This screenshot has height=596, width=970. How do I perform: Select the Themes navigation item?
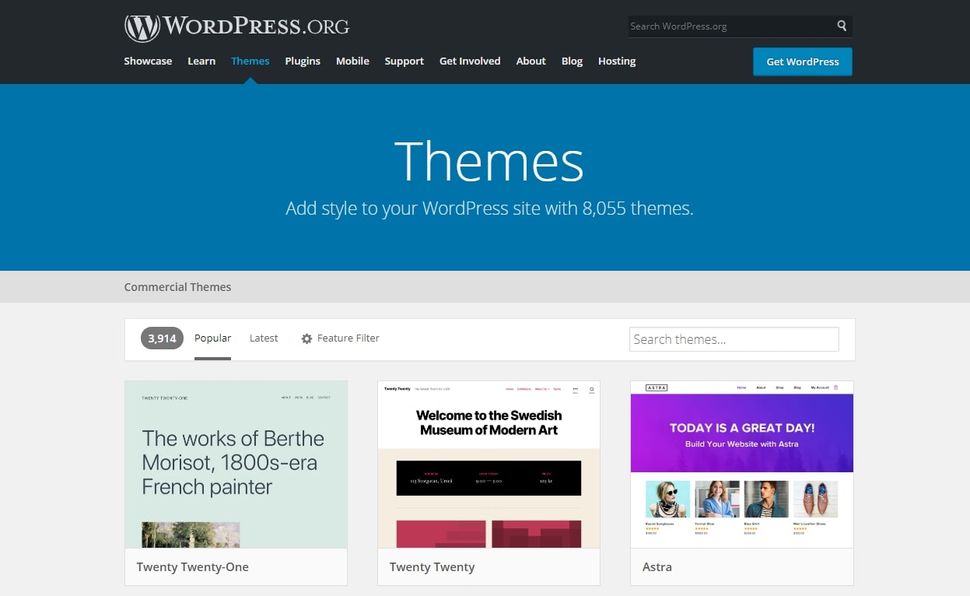[x=250, y=61]
